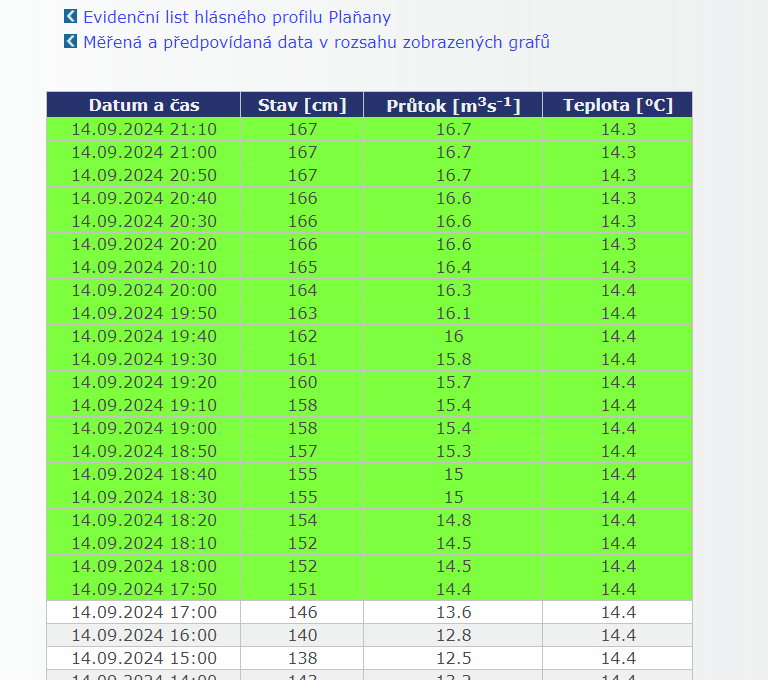Click the Průtok value 16.3
Screen dimensions: 768x680
[x=453, y=290]
